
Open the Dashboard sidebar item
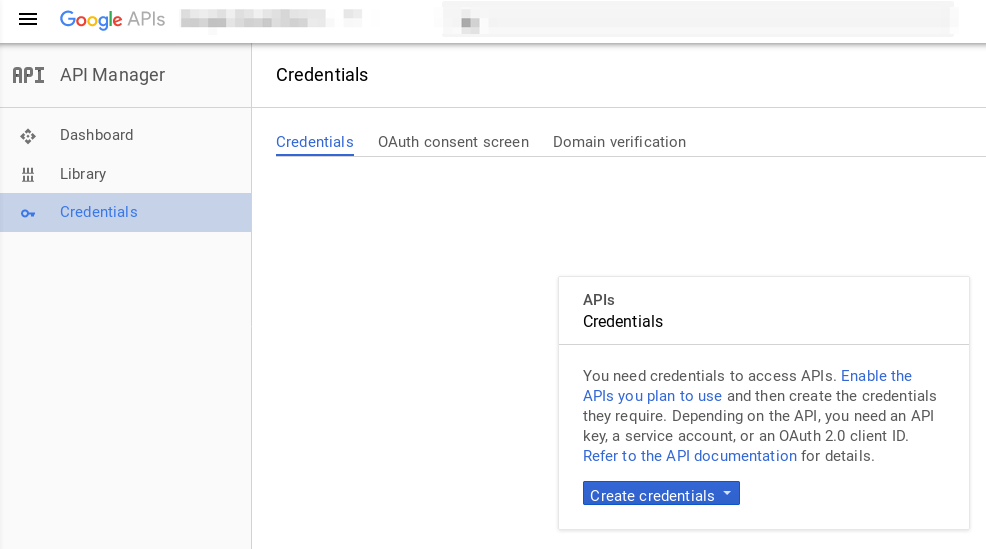[x=126, y=135]
